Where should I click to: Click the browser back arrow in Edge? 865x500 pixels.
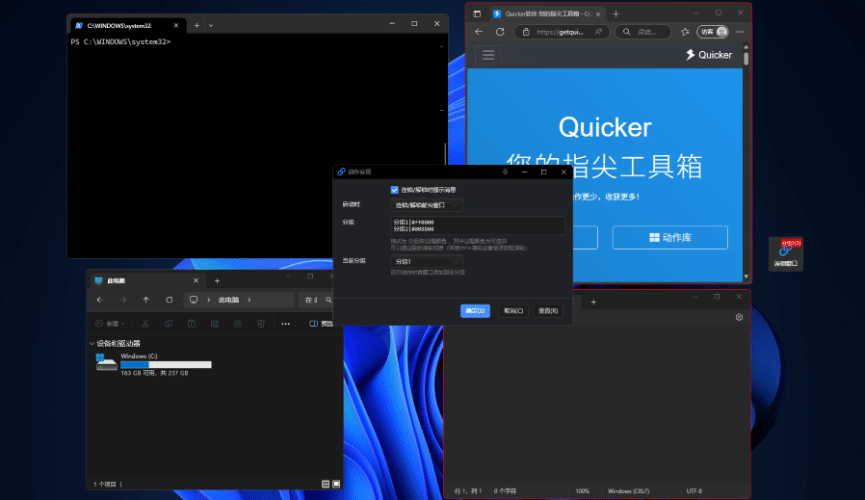click(479, 32)
